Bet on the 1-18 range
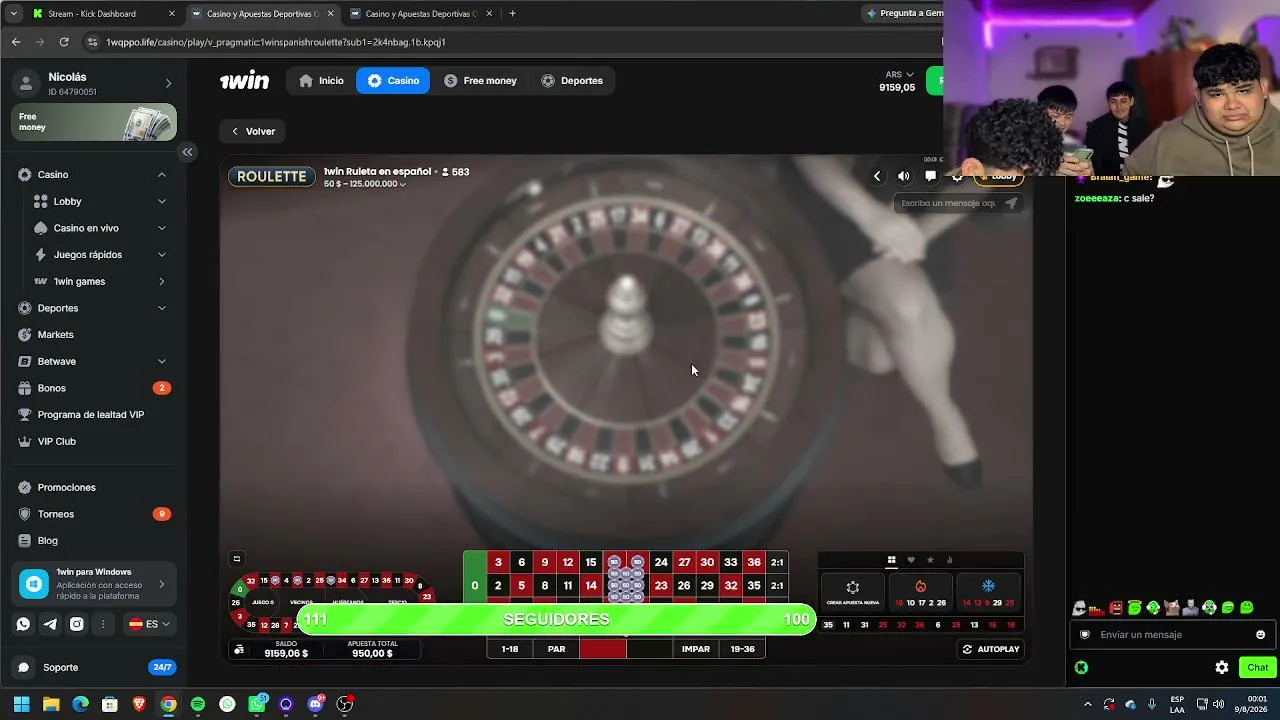Viewport: 1280px width, 720px height. click(x=510, y=649)
